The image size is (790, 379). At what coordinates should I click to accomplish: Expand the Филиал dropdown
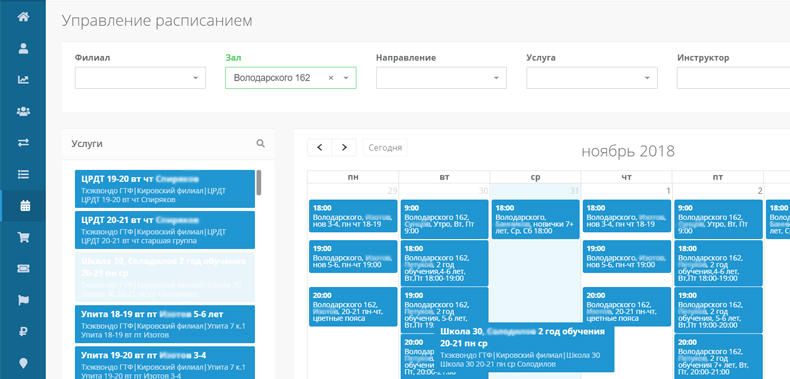(x=141, y=78)
